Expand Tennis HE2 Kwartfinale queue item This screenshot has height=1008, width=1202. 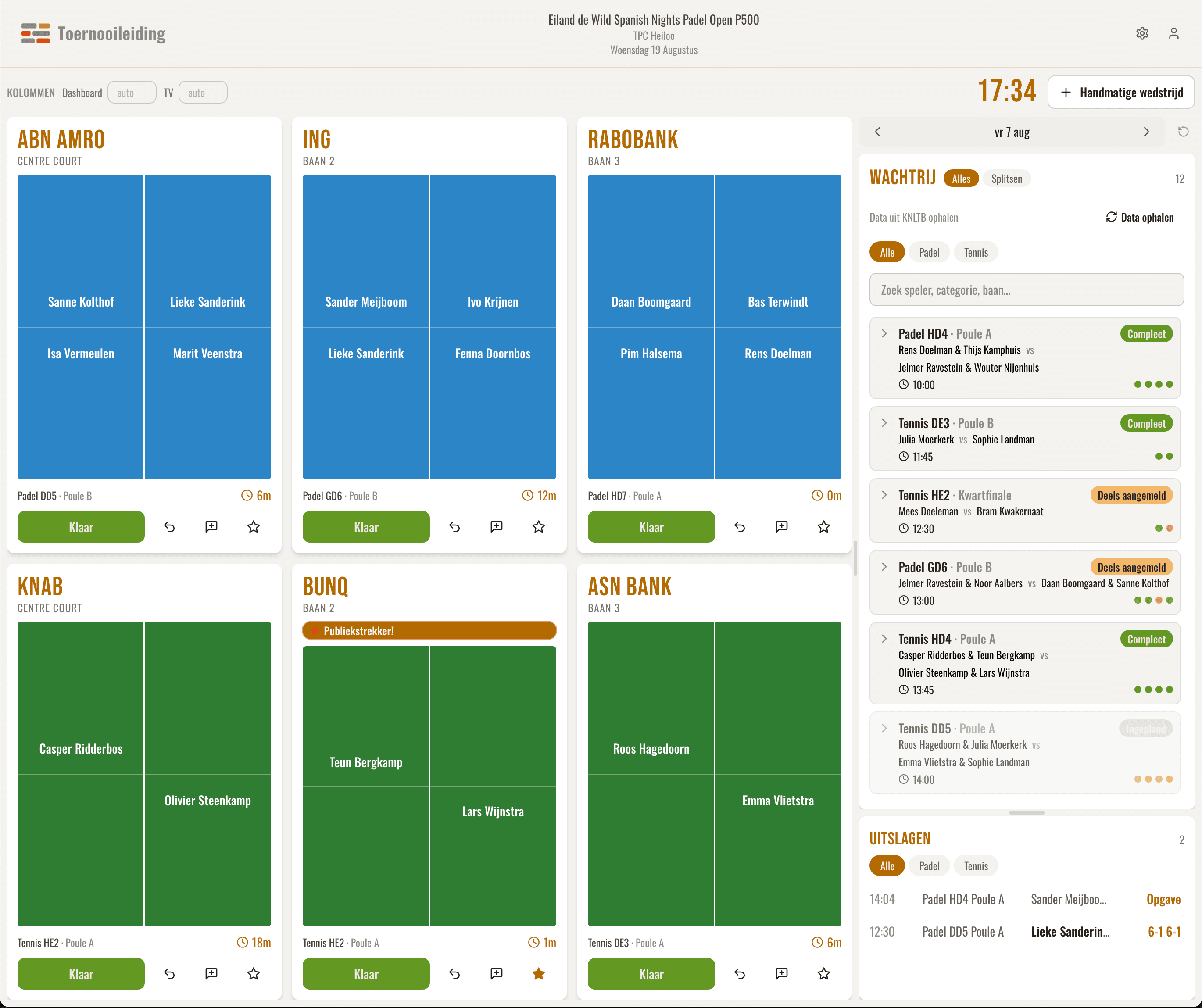pos(884,495)
